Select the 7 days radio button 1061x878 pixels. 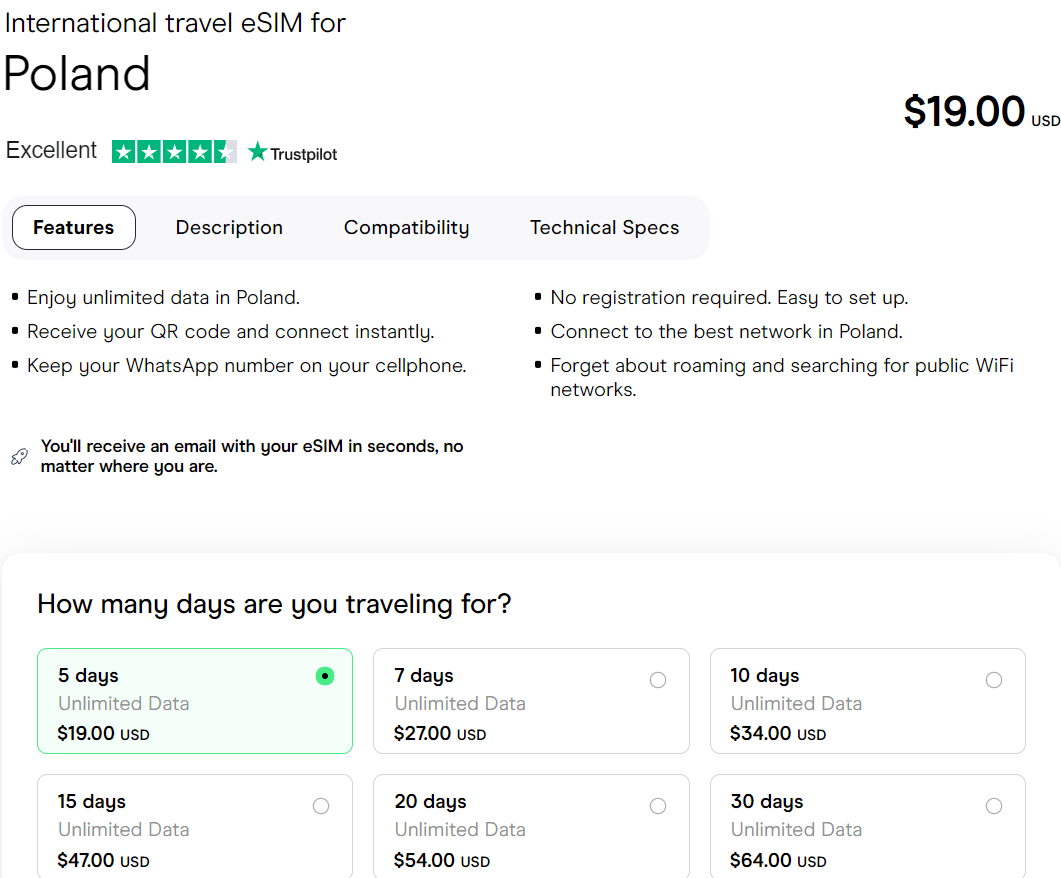658,680
